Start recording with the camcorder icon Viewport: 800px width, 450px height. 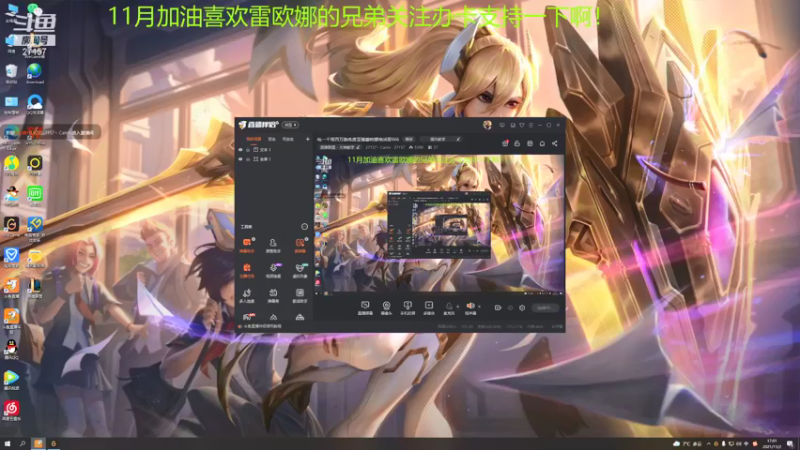point(498,308)
